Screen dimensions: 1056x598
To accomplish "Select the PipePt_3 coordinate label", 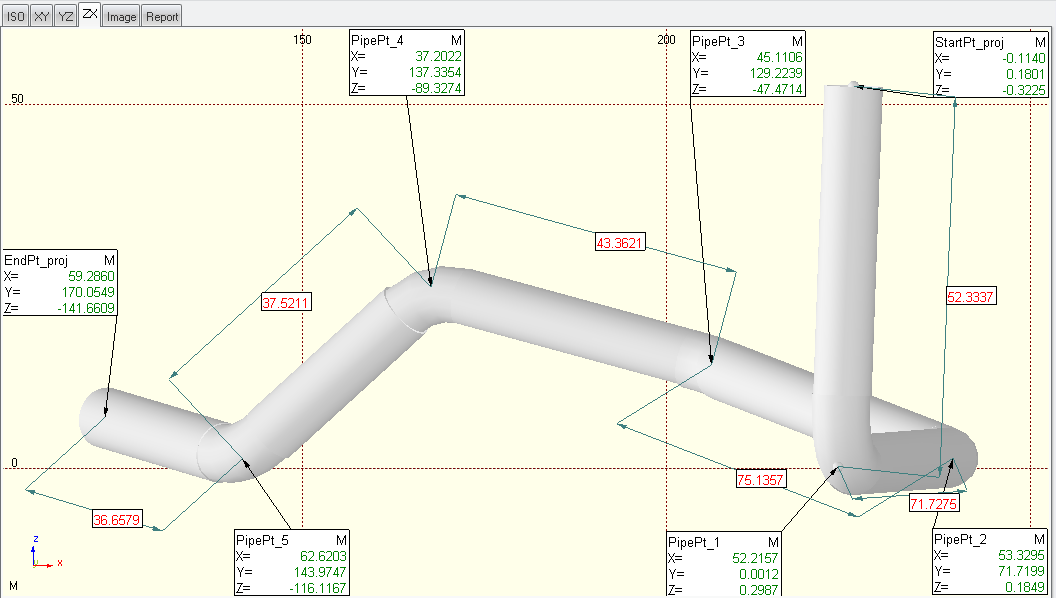I will (747, 64).
